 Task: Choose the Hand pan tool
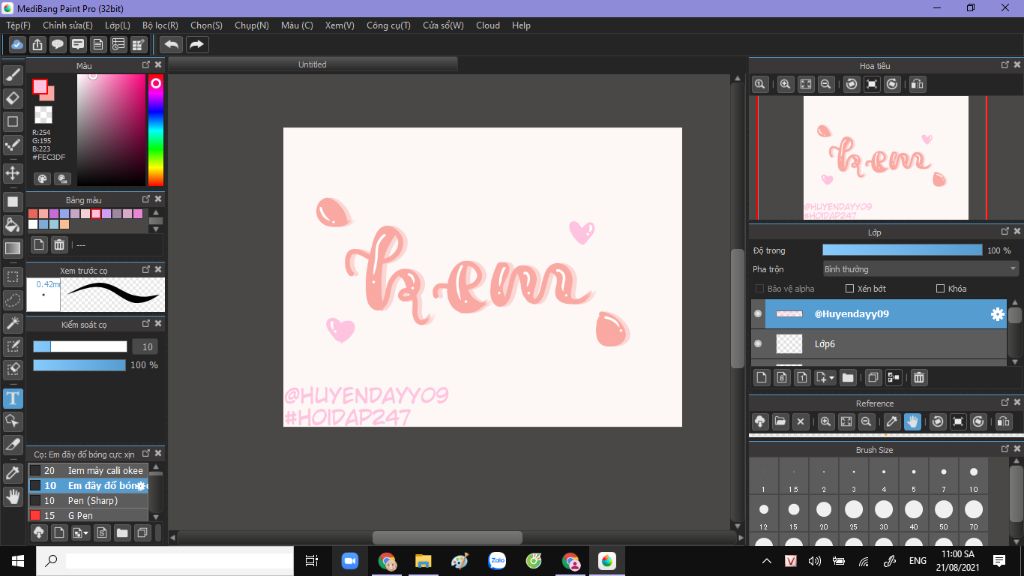pyautogui.click(x=13, y=496)
